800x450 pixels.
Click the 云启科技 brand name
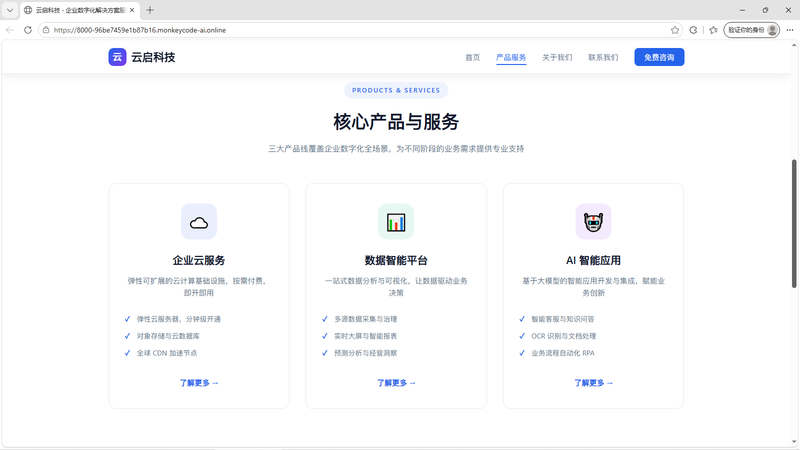(x=153, y=57)
